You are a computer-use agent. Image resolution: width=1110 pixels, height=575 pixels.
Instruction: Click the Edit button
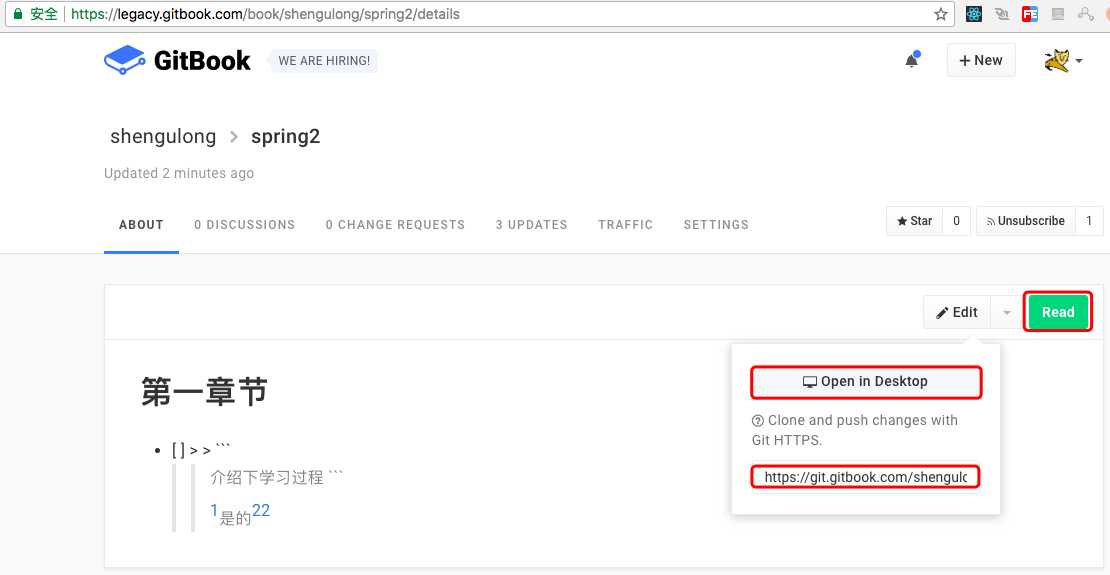pyautogui.click(x=957, y=312)
